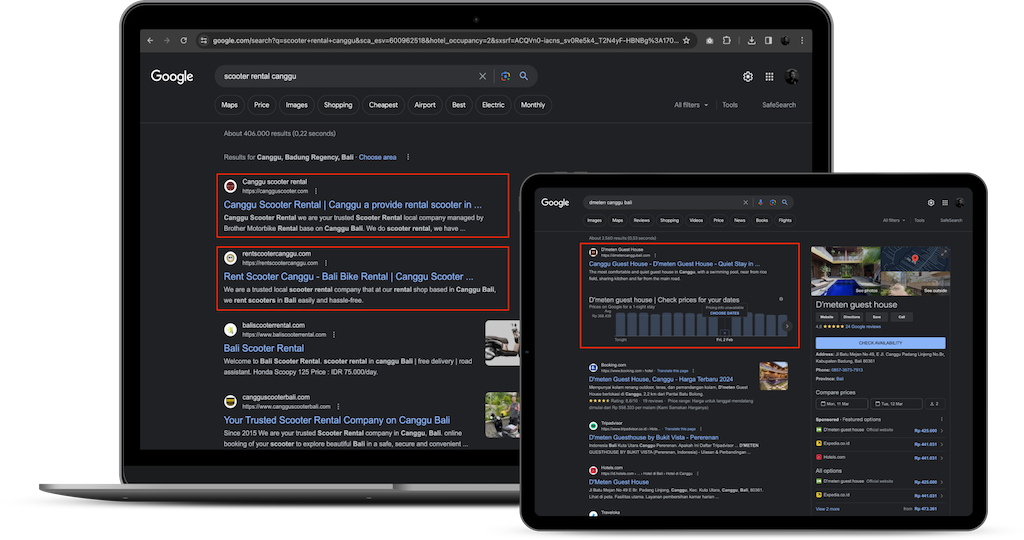1024x540 pixels.
Task: Open settings gear on tablet Google page
Action: [931, 202]
